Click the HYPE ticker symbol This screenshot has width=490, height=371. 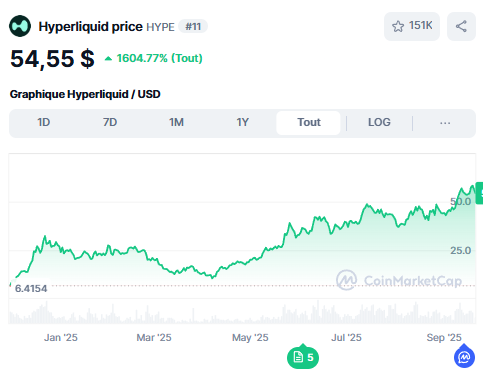[160, 27]
